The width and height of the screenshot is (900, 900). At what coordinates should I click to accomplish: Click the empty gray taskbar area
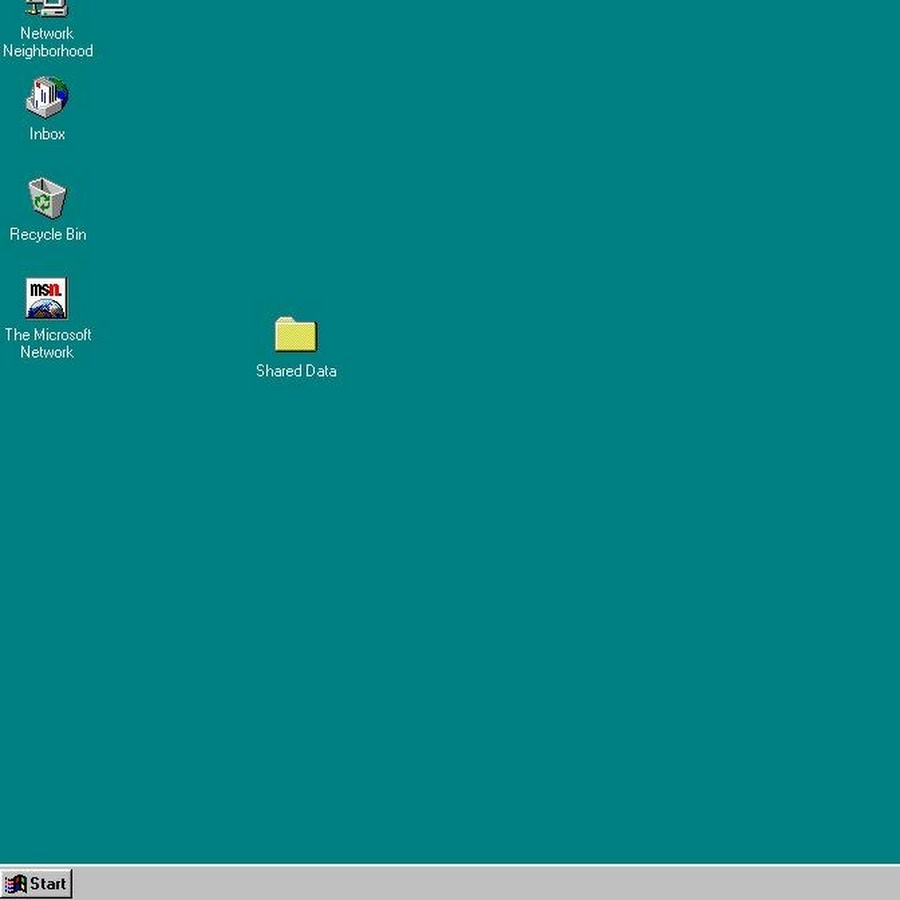click(480, 884)
